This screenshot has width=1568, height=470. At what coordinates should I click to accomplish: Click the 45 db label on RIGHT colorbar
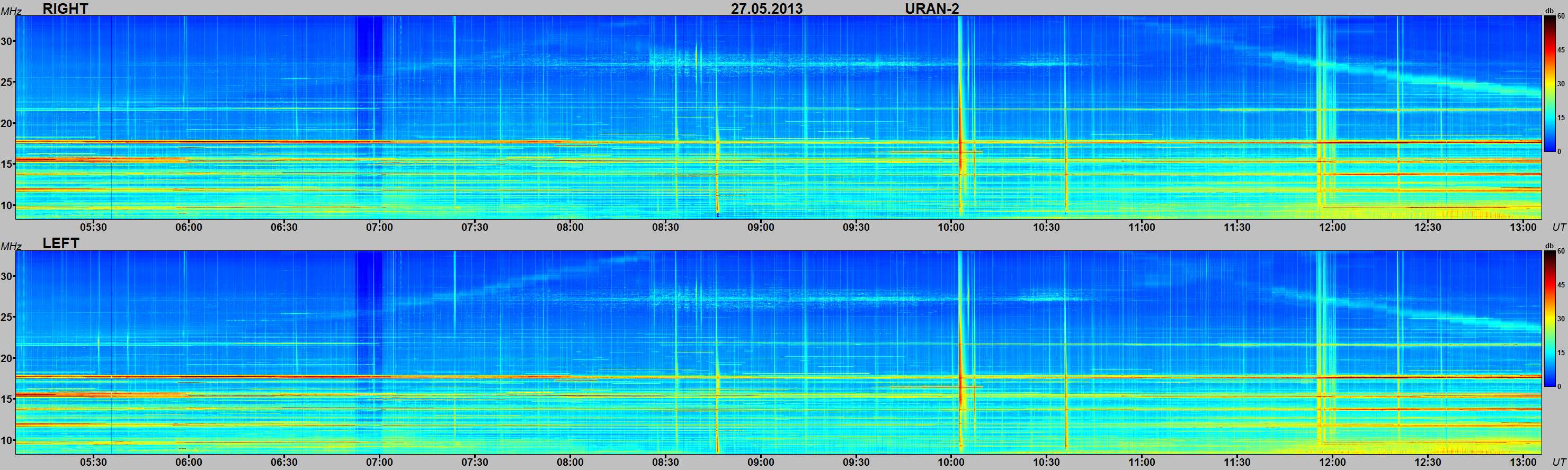tap(1561, 50)
